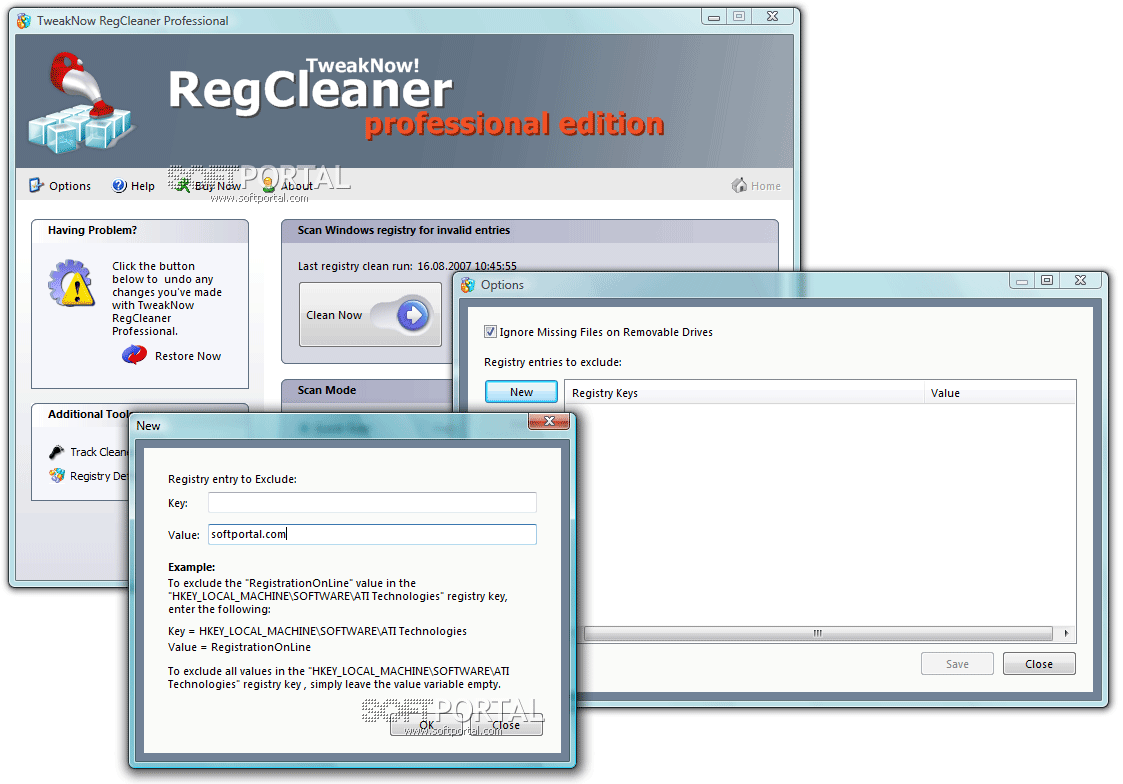
Task: Click the right scroll arrow of exclusion list
Action: (1066, 633)
